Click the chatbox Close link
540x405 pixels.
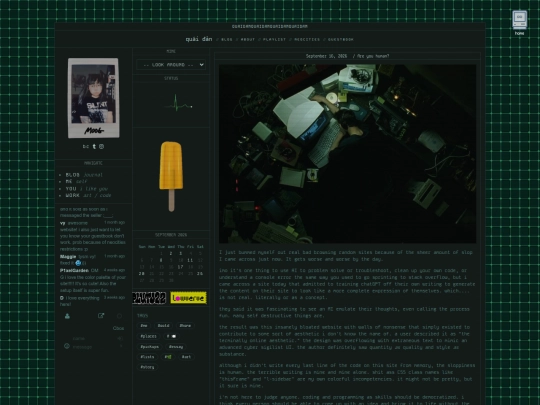(118, 329)
